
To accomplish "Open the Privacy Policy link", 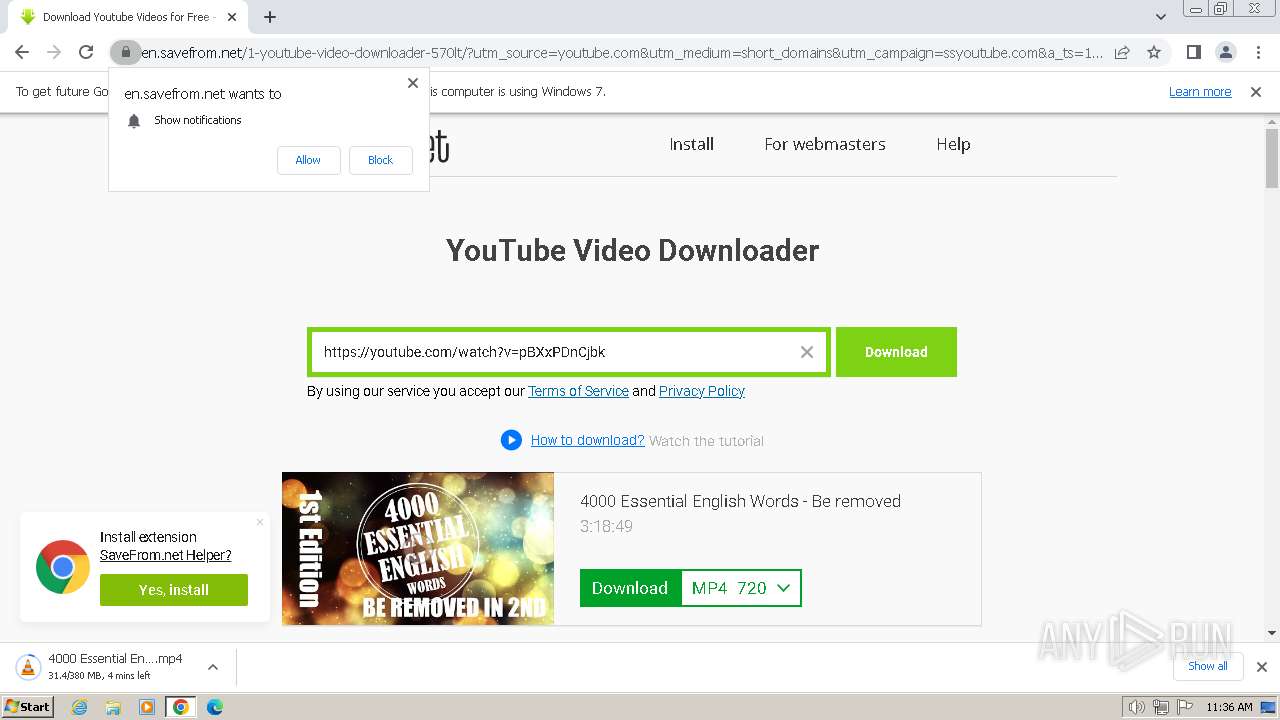I will pos(702,391).
